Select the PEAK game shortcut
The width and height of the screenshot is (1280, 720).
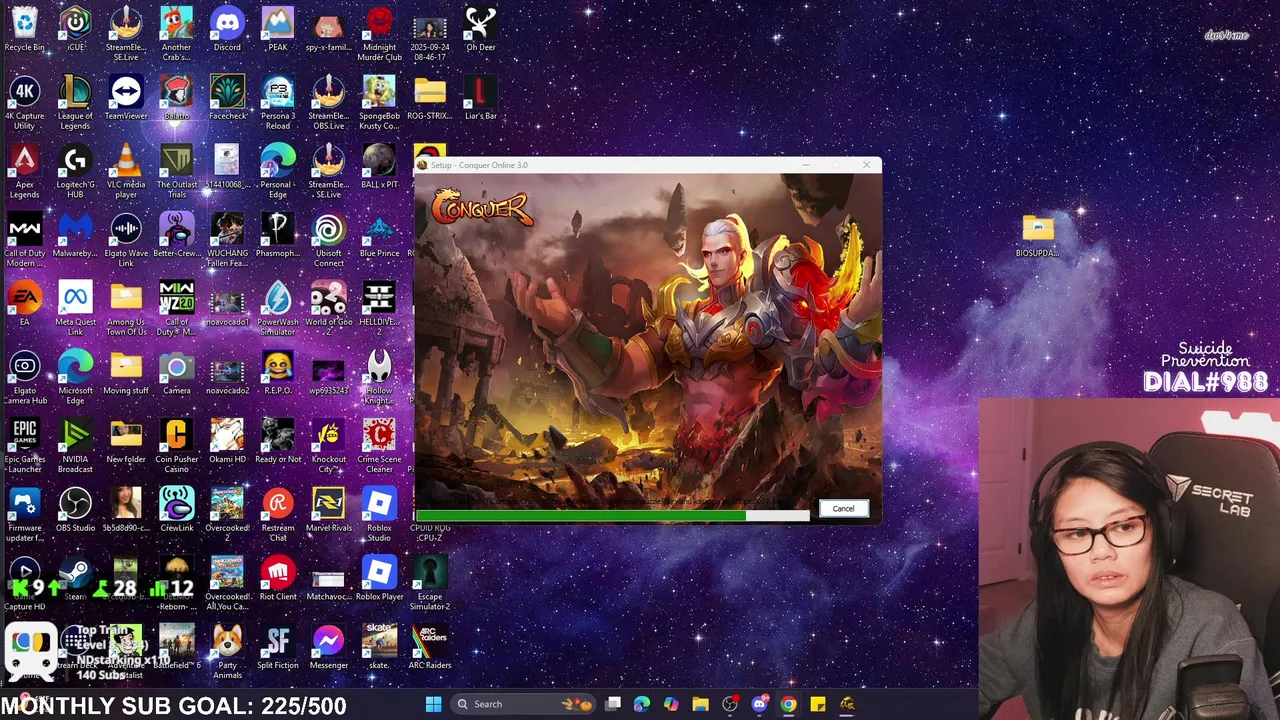278,28
